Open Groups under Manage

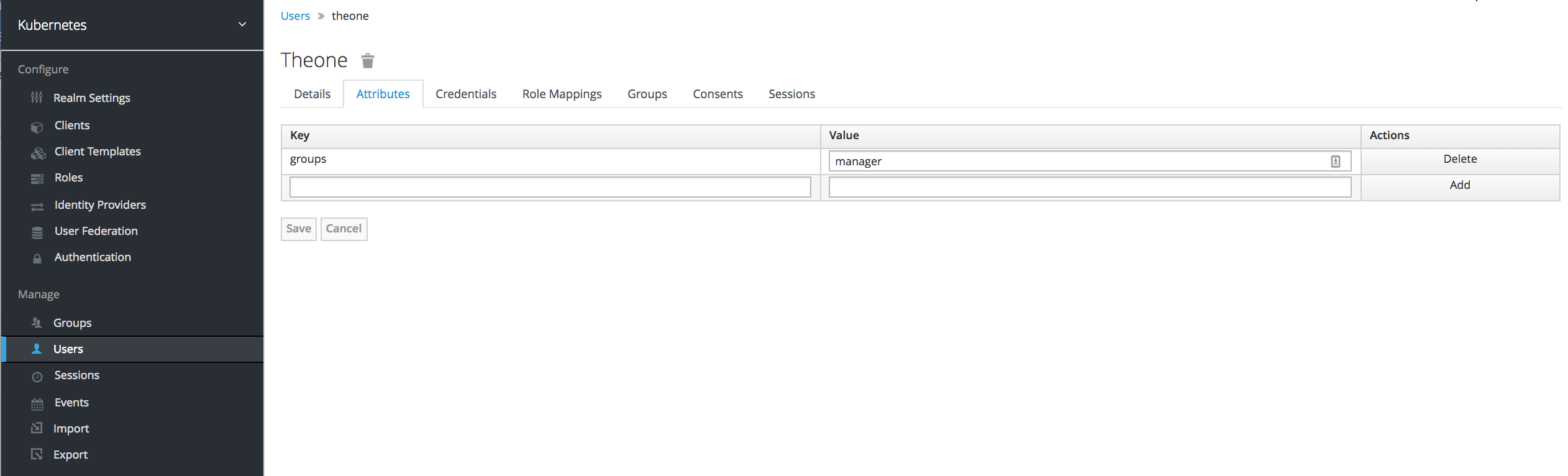coord(72,323)
